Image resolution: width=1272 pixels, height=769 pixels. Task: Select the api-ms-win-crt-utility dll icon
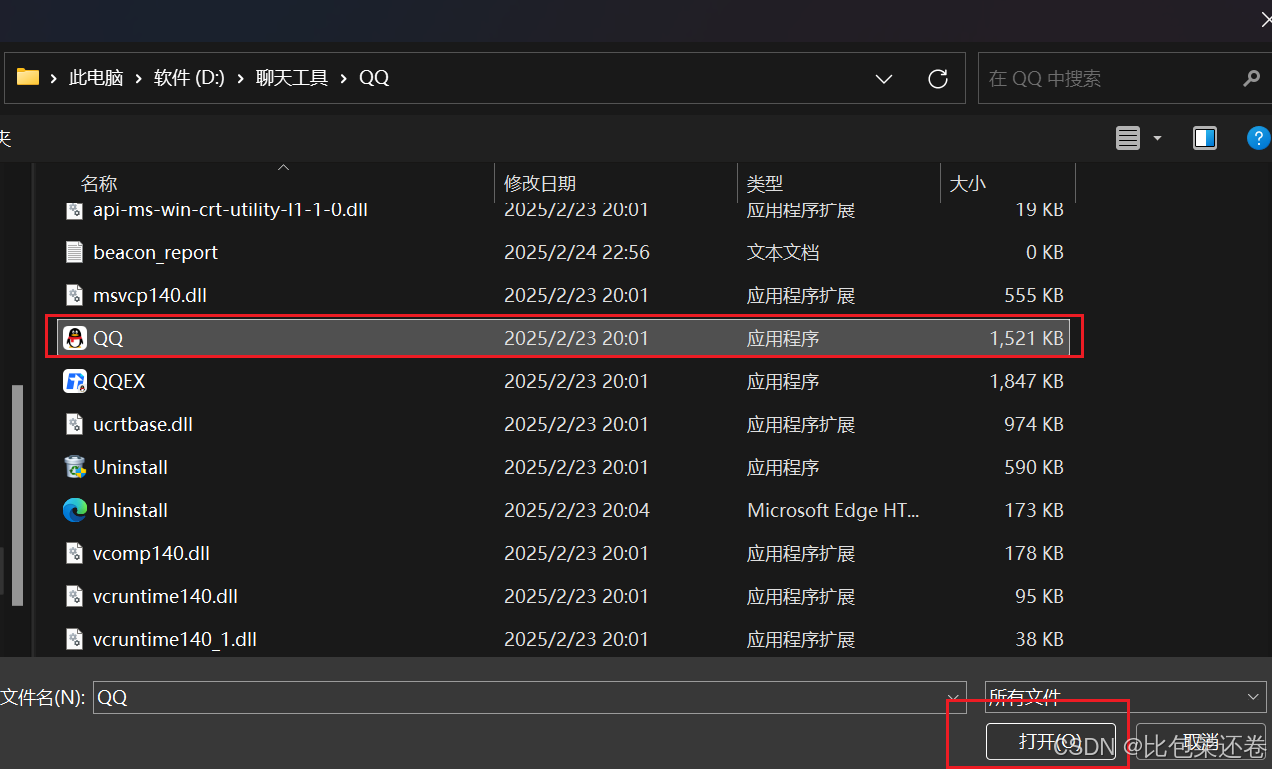pos(75,210)
